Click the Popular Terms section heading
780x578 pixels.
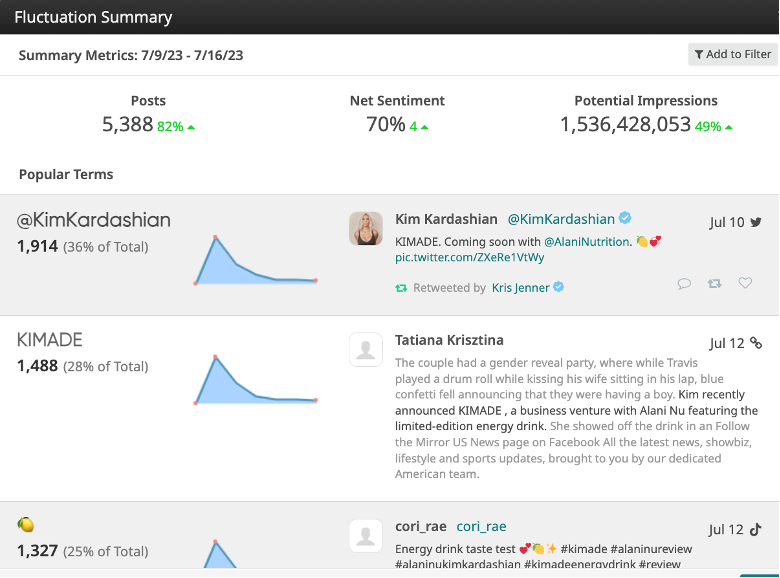[x=66, y=175]
